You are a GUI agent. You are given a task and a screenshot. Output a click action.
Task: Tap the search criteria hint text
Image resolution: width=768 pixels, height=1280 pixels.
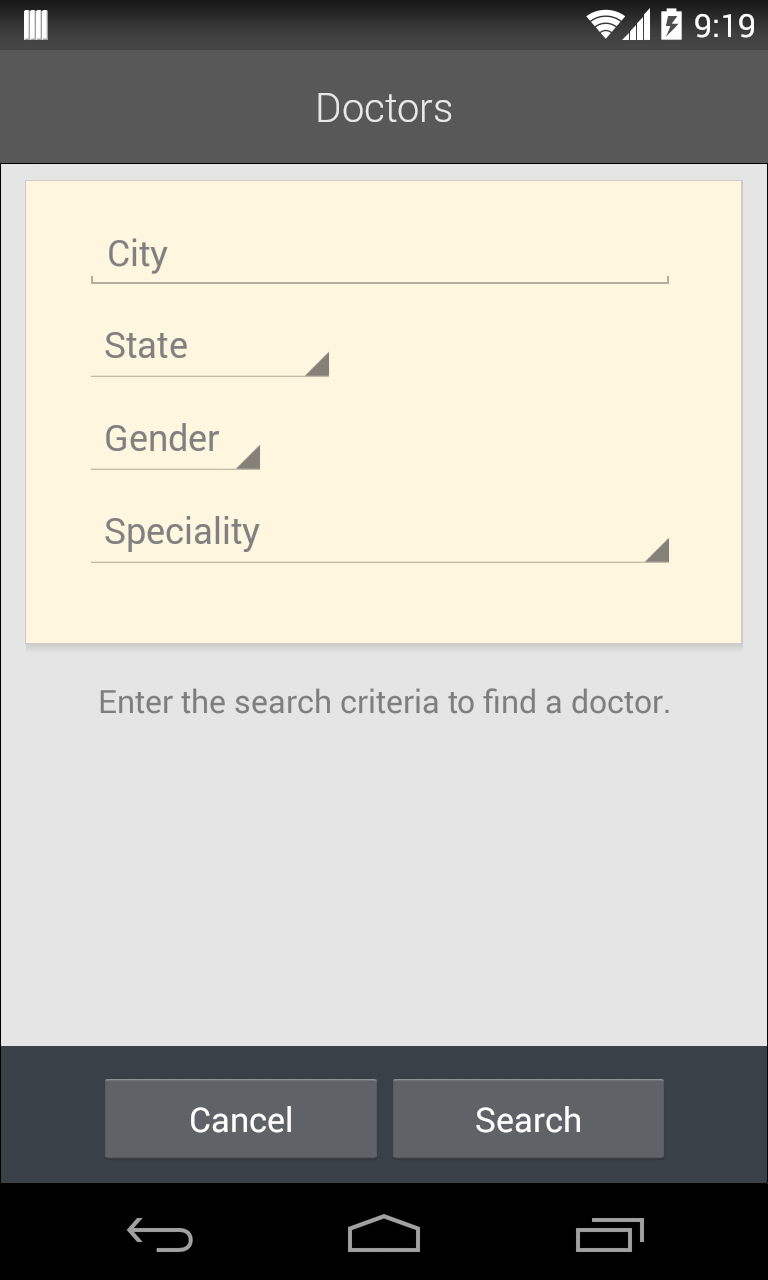coord(384,702)
